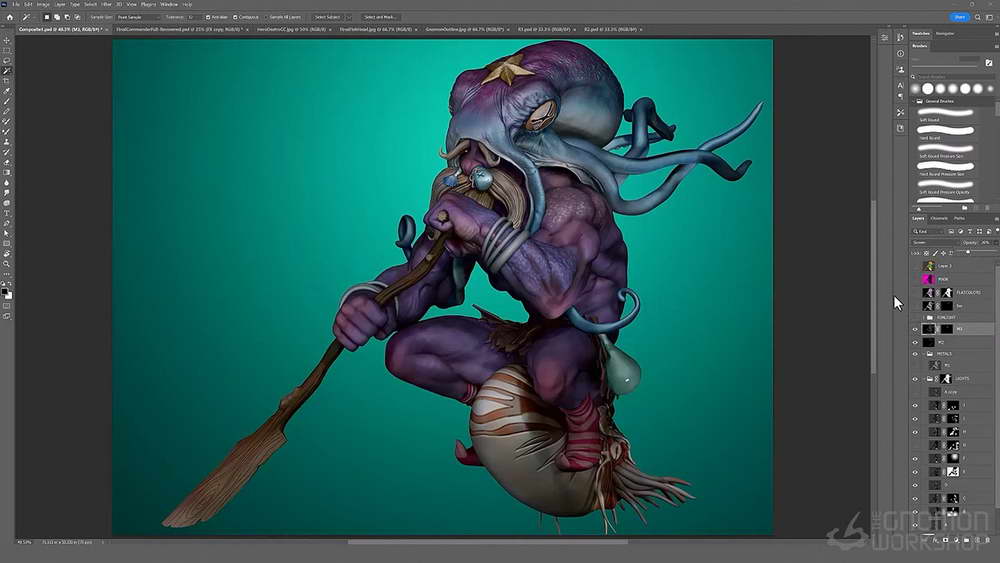
Task: Select the Zoom tool
Action: click(7, 264)
